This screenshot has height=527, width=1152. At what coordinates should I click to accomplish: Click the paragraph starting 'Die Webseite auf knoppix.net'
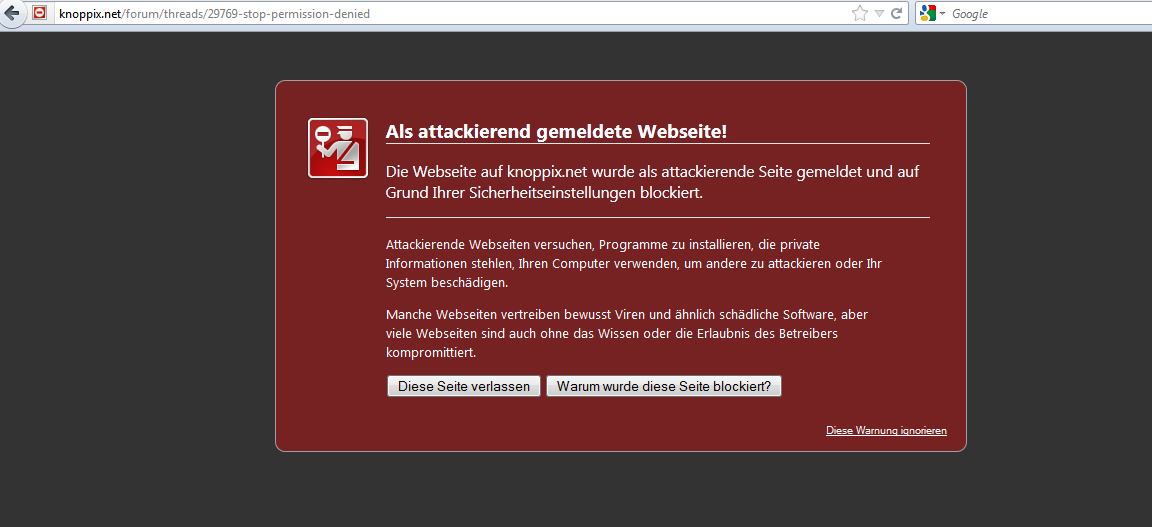tap(652, 182)
